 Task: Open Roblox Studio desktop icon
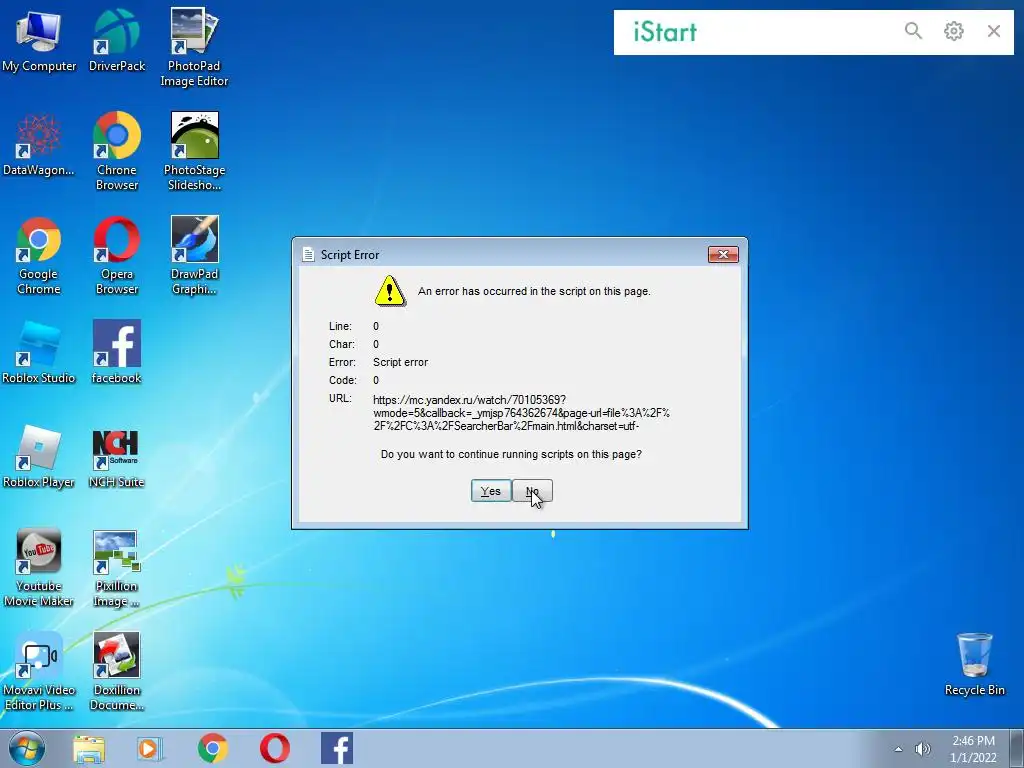coord(39,353)
